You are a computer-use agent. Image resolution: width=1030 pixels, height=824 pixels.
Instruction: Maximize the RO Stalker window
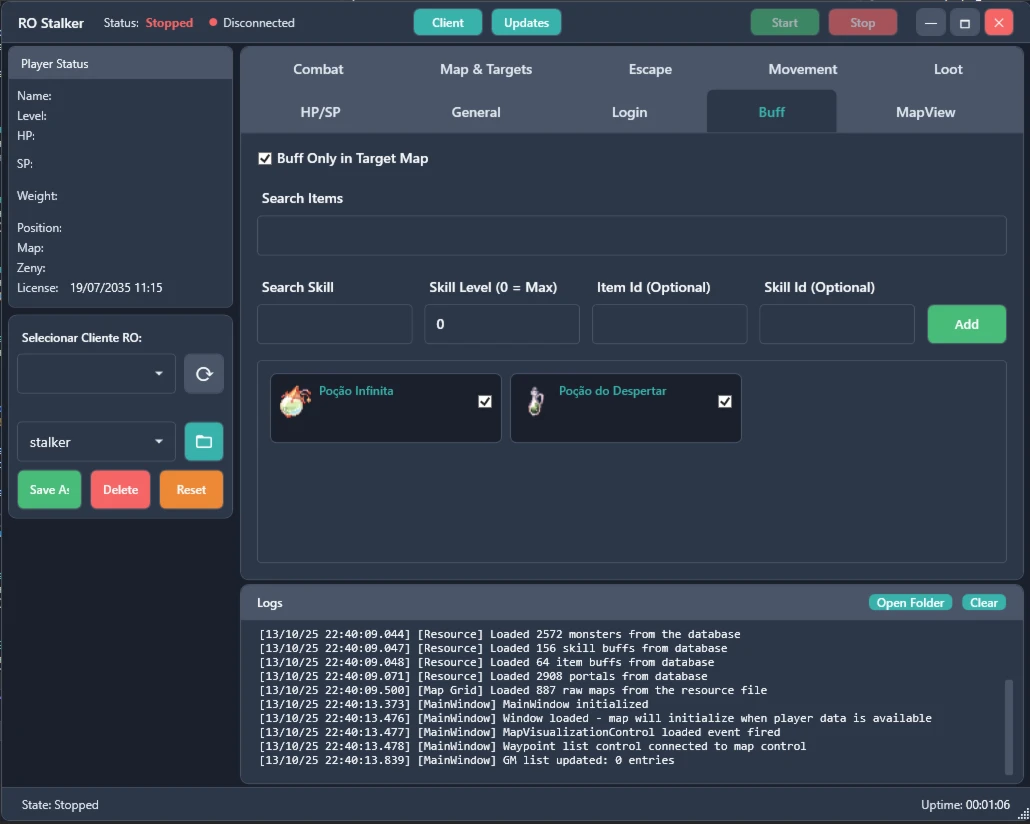[x=965, y=22]
